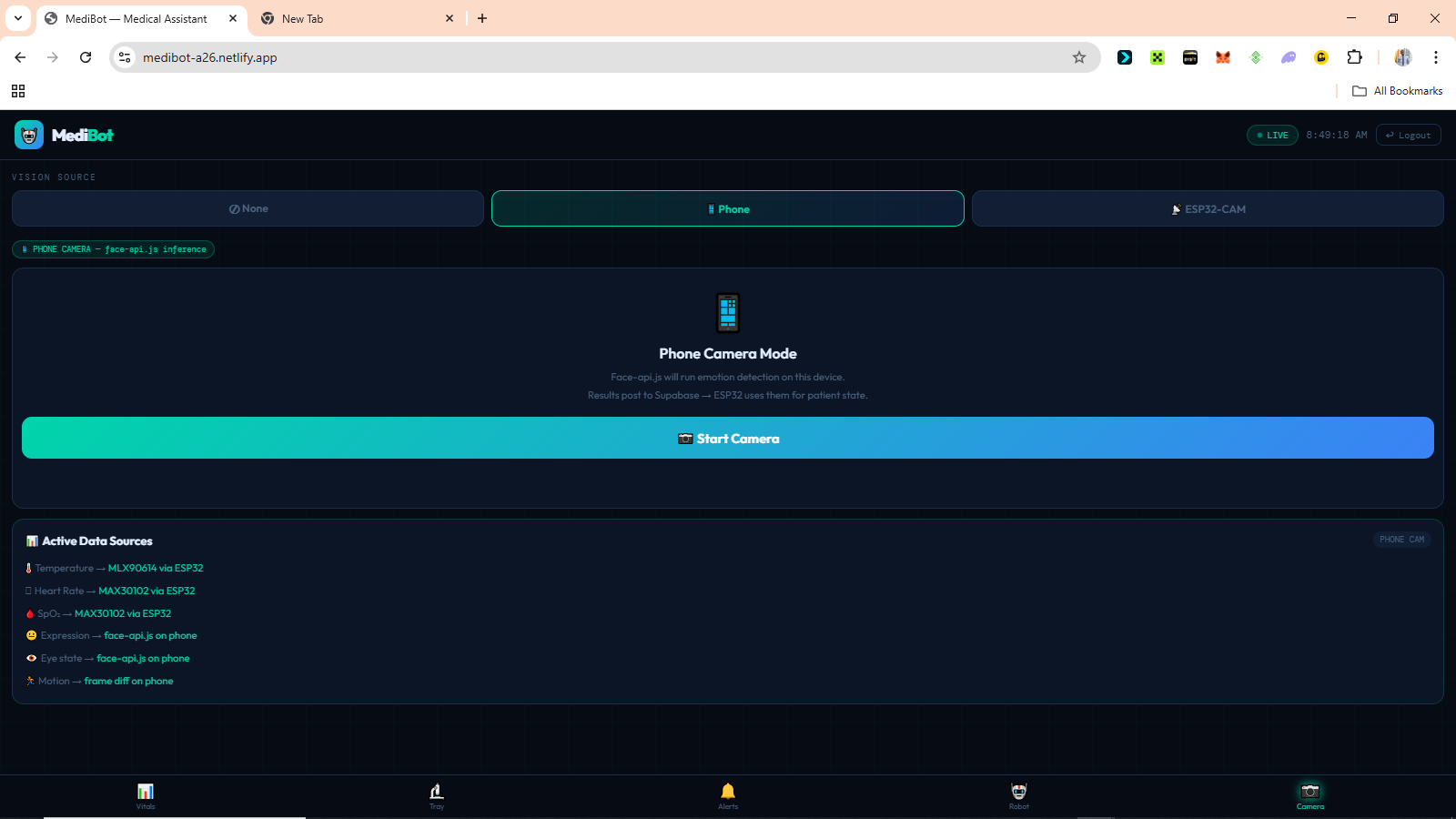The height and width of the screenshot is (819, 1456).
Task: Click the Temperature thermometer icon
Action: 28,568
